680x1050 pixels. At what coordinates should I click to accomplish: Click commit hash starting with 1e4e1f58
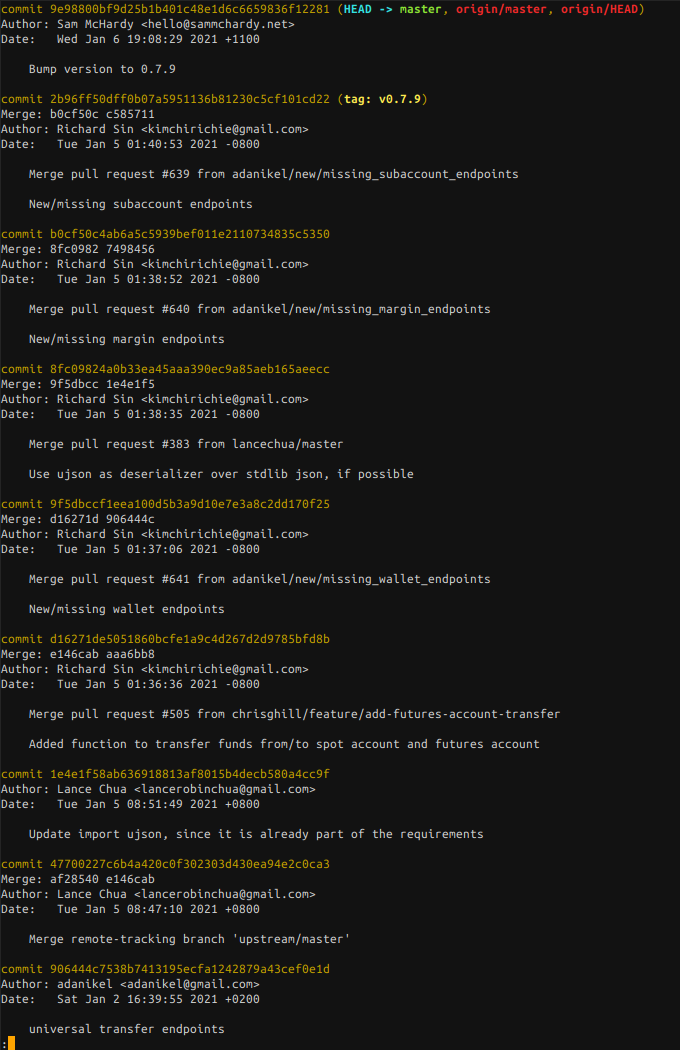tap(190, 774)
